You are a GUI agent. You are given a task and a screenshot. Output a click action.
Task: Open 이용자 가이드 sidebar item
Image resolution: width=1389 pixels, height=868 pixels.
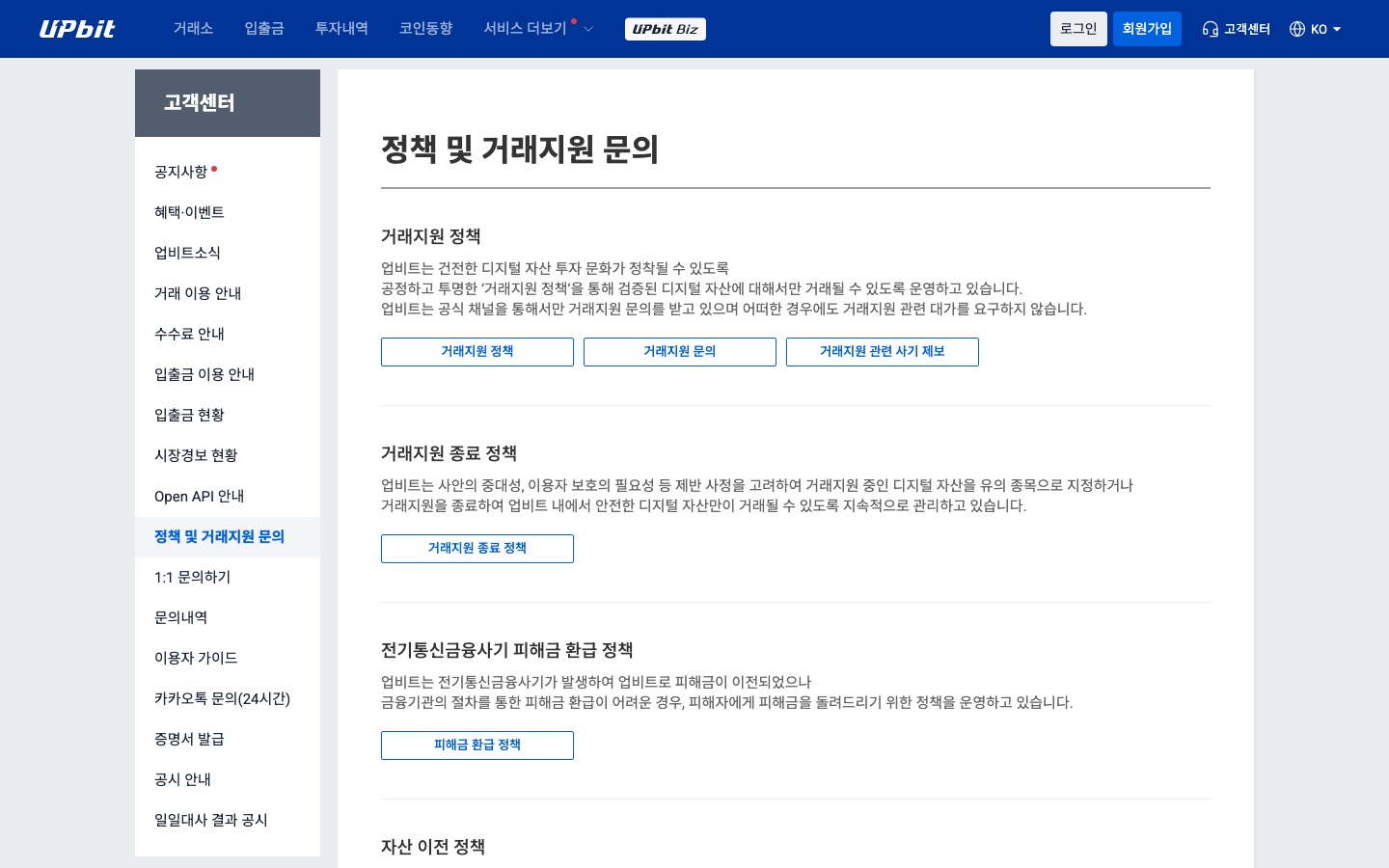(x=228, y=658)
